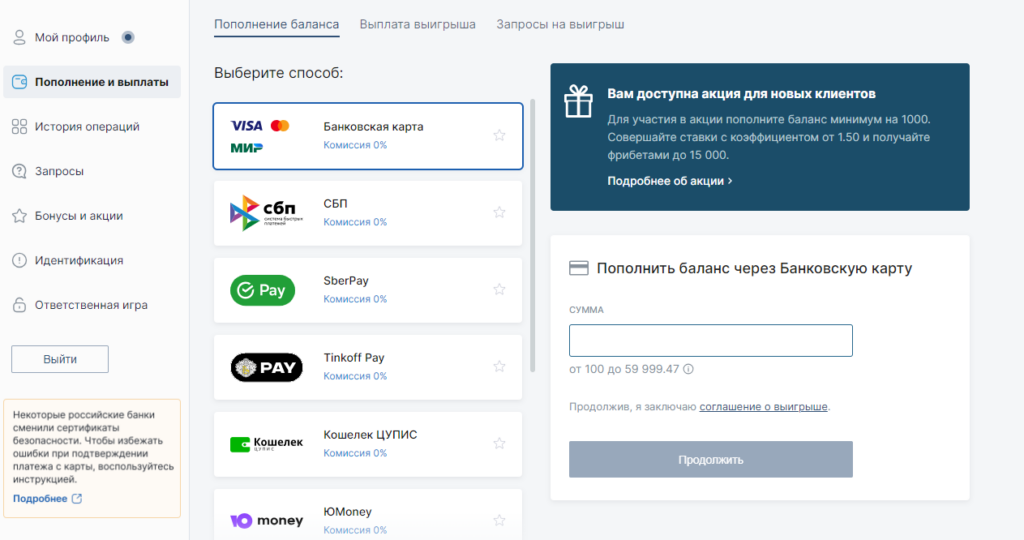Click the wallet icon beside Пополнение и выплаты

coord(20,82)
